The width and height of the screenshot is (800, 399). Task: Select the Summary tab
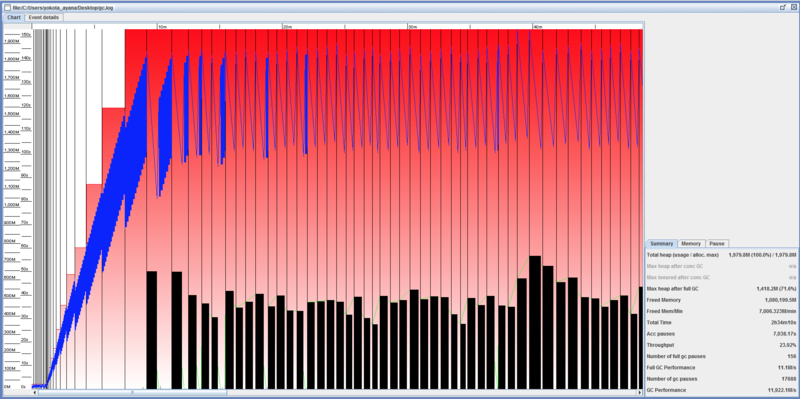[661, 243]
